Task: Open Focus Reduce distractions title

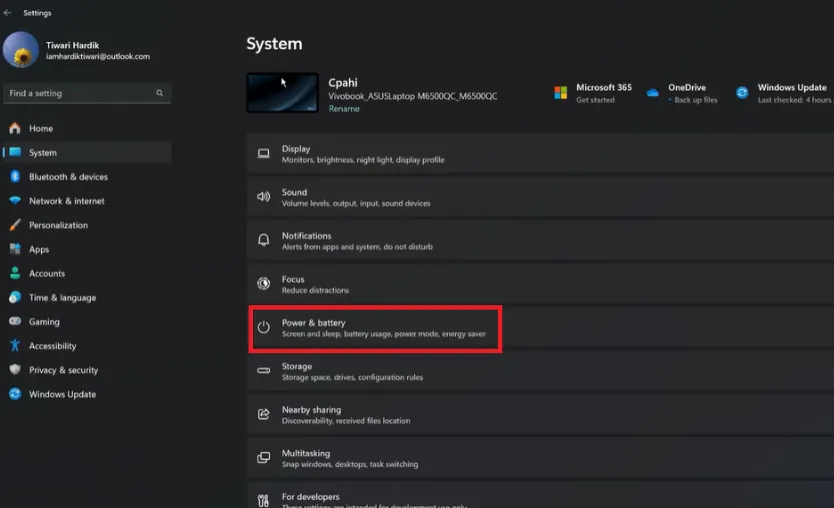Action: [293, 279]
